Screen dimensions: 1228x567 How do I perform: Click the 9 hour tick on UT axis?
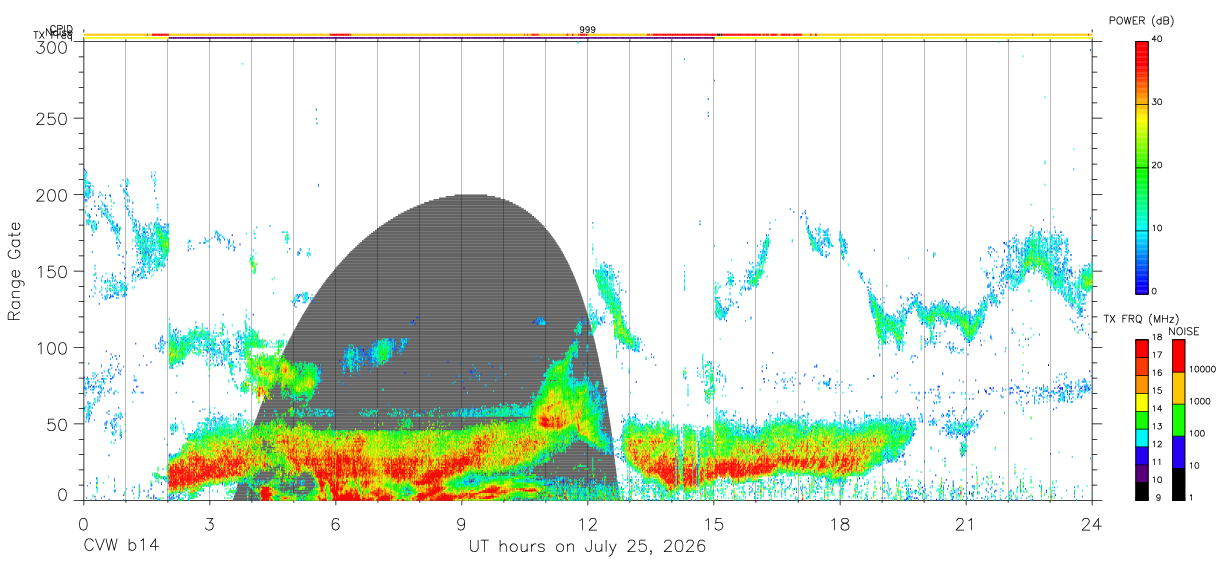coord(461,524)
